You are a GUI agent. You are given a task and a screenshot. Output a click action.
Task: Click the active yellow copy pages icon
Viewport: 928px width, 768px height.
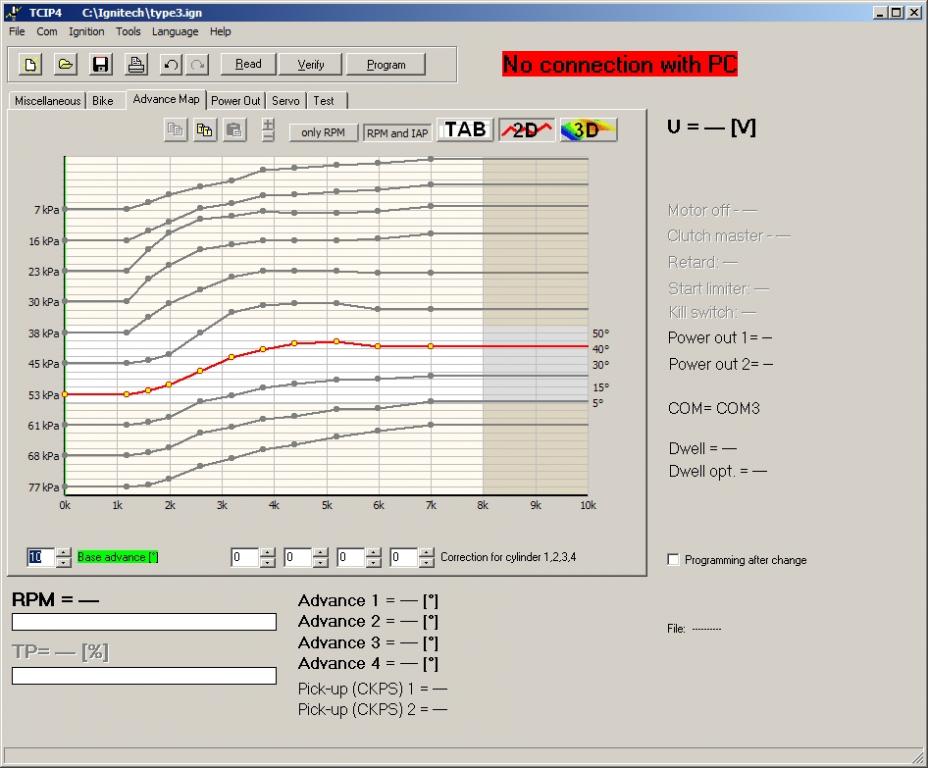click(205, 130)
